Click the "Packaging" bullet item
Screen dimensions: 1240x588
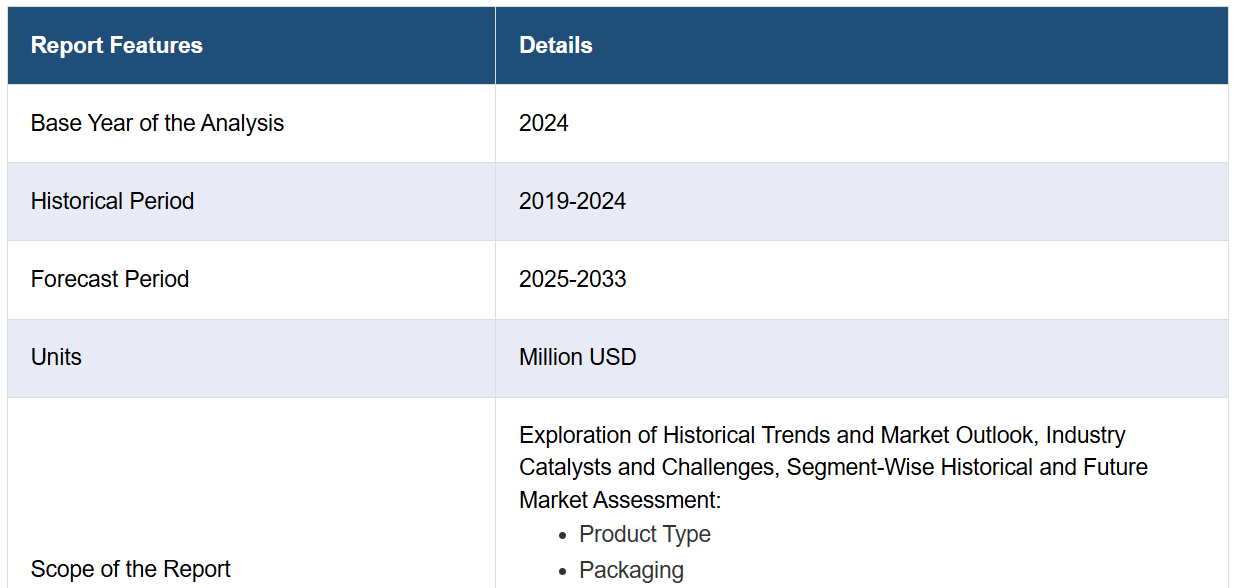coord(632,570)
